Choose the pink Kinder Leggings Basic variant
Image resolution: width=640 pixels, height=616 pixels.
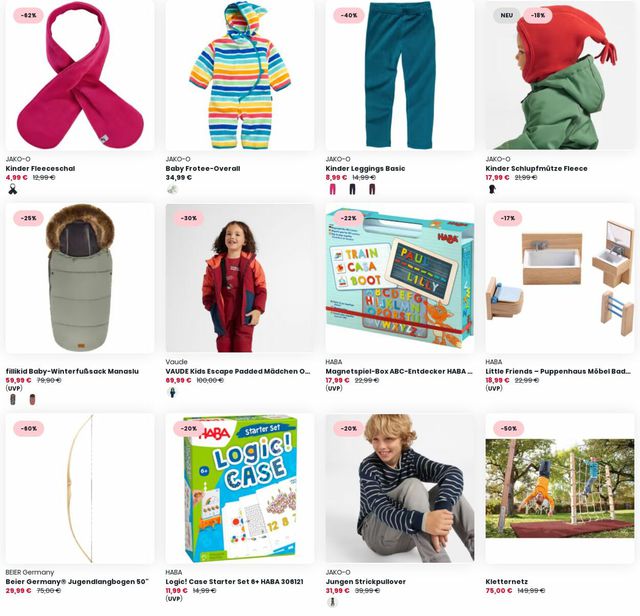[x=333, y=189]
